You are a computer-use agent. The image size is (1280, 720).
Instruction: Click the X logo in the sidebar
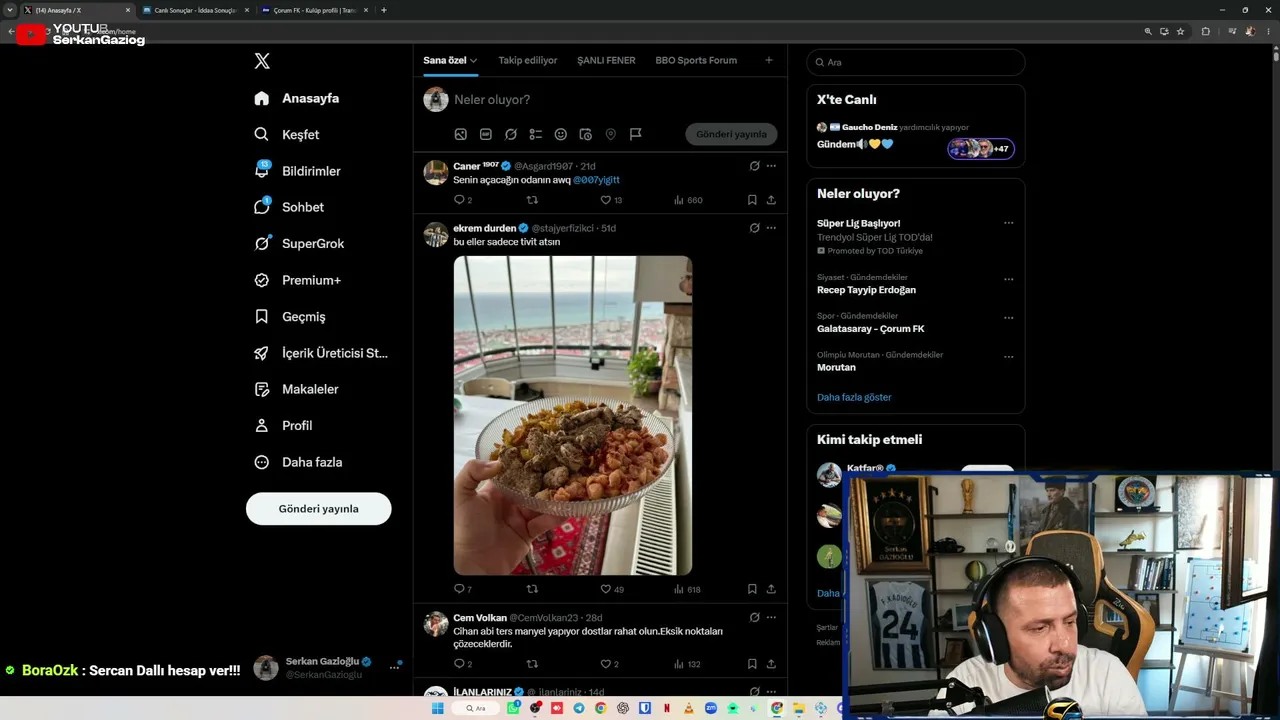click(262, 61)
